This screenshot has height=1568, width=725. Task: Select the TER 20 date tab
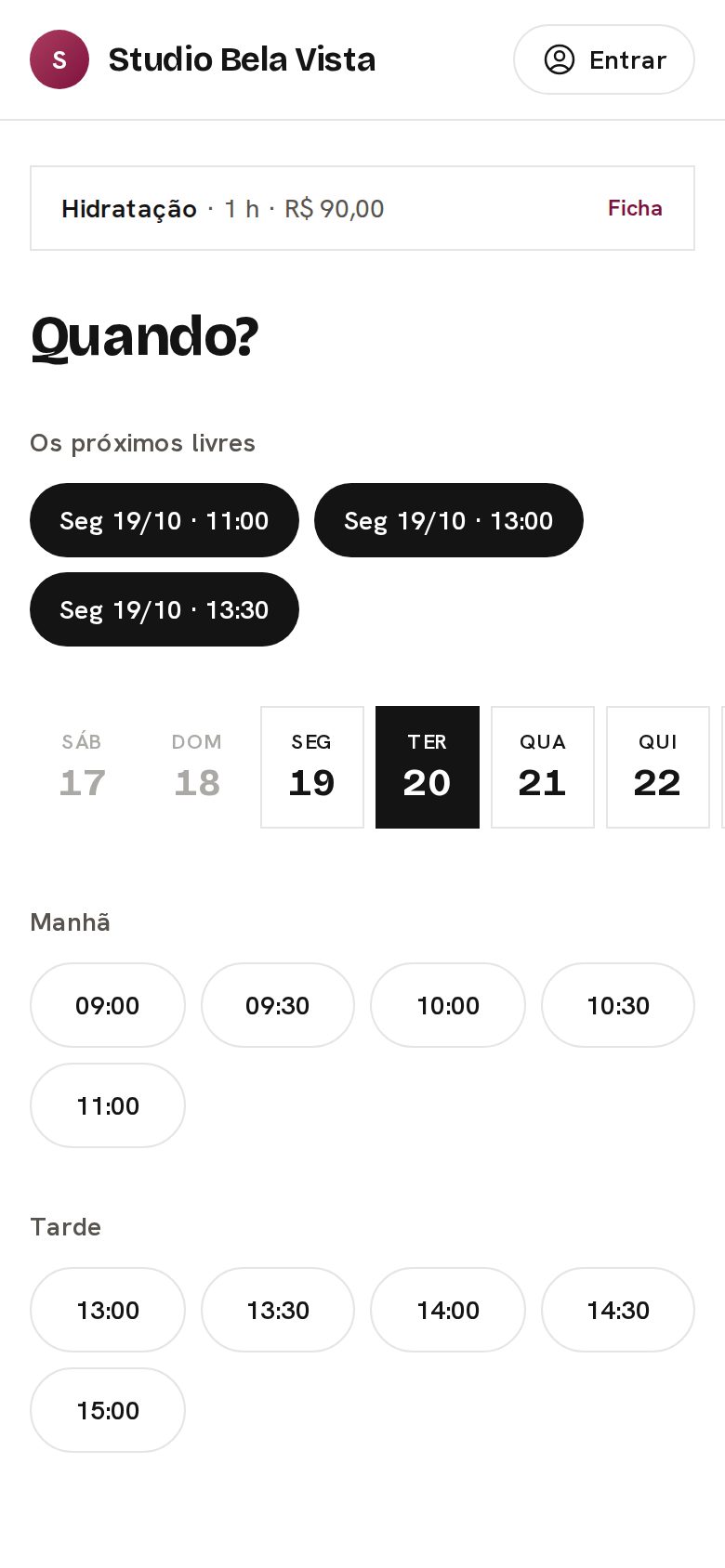(x=428, y=767)
